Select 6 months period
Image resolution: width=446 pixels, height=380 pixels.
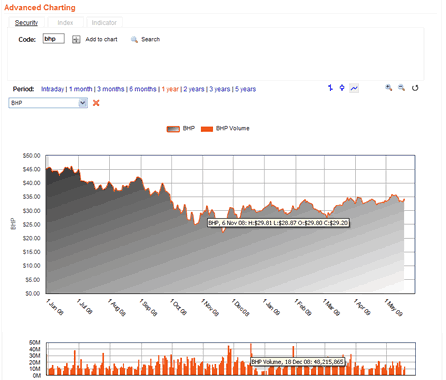click(x=143, y=89)
